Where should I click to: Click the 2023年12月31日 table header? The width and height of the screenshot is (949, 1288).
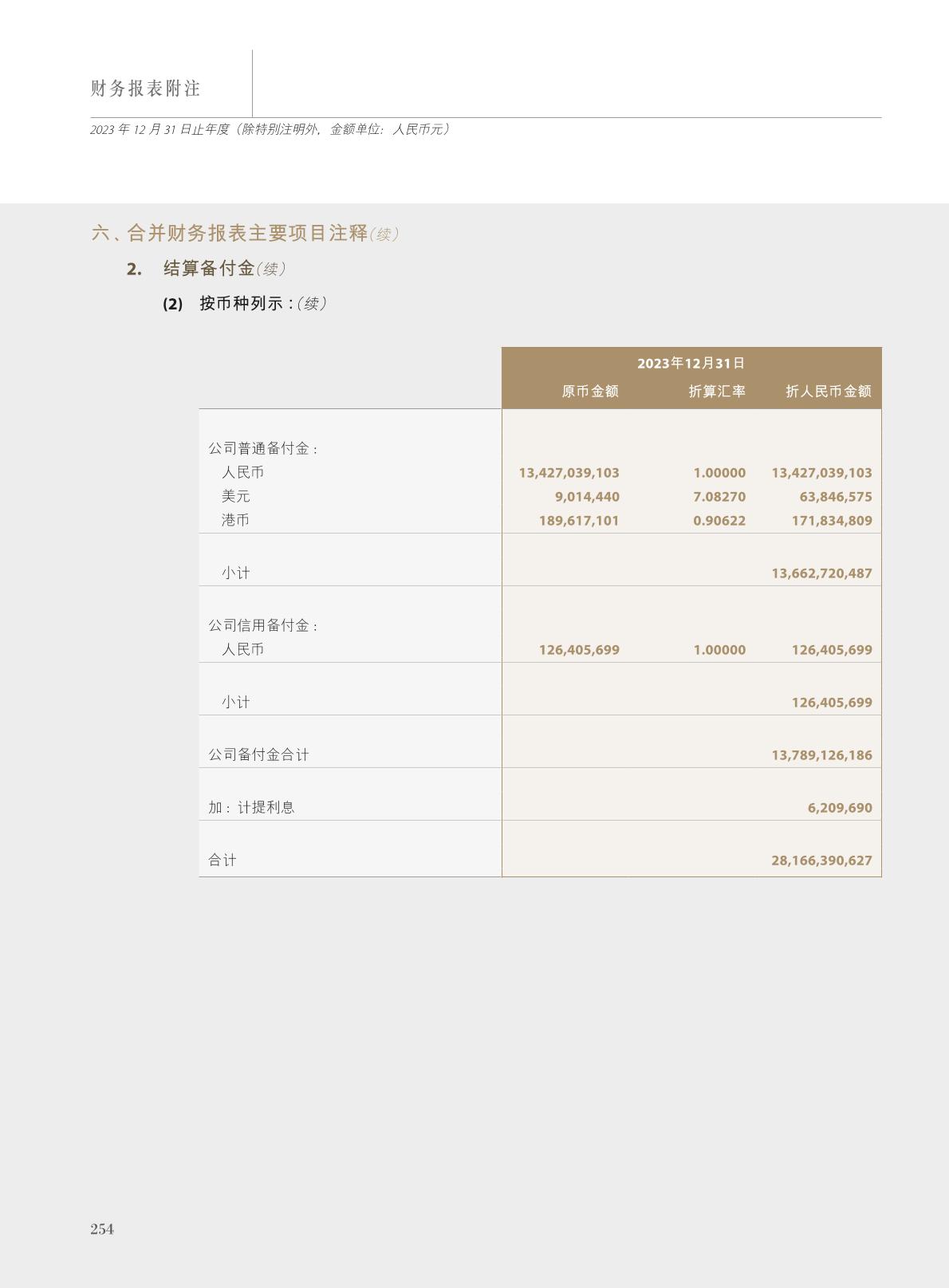coord(691,364)
